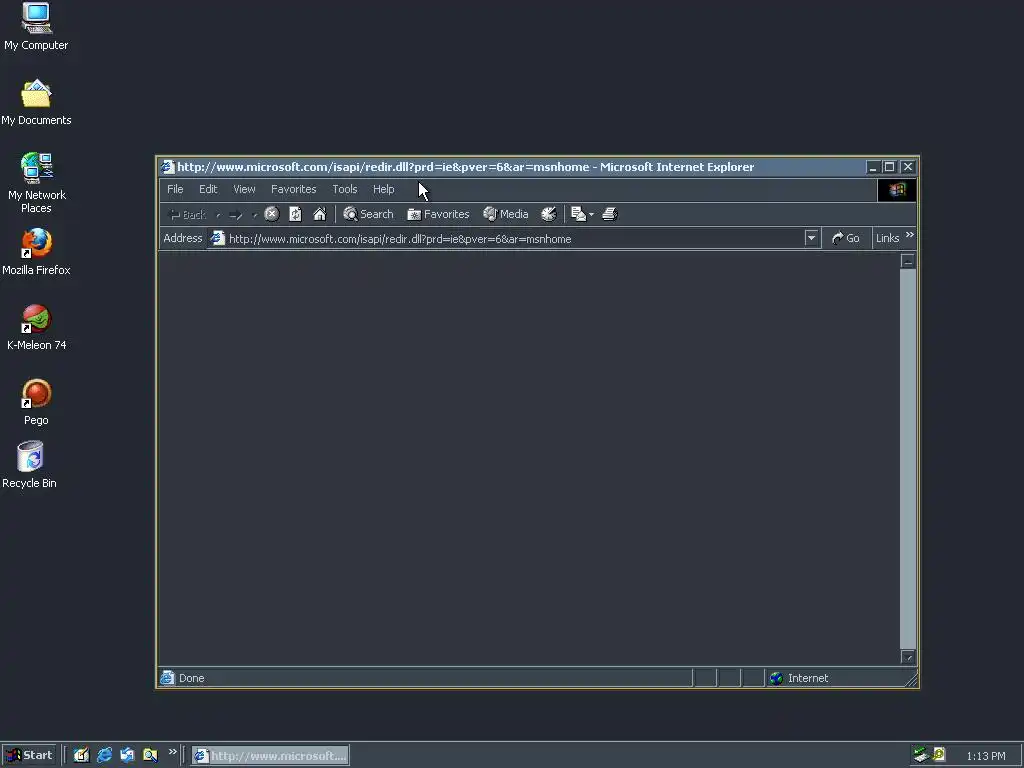1024x768 pixels.
Task: Click the network tray icon
Action: pyautogui.click(x=921, y=755)
